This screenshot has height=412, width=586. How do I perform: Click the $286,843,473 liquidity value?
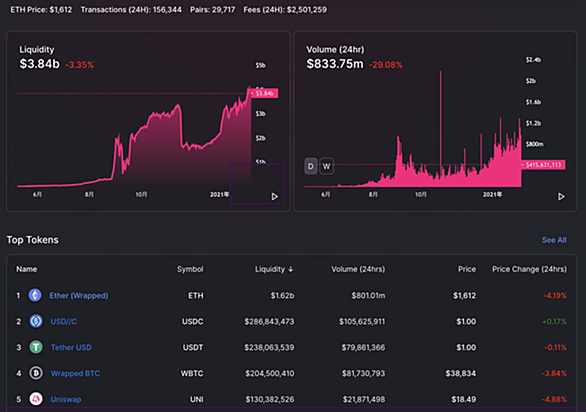[x=269, y=322]
